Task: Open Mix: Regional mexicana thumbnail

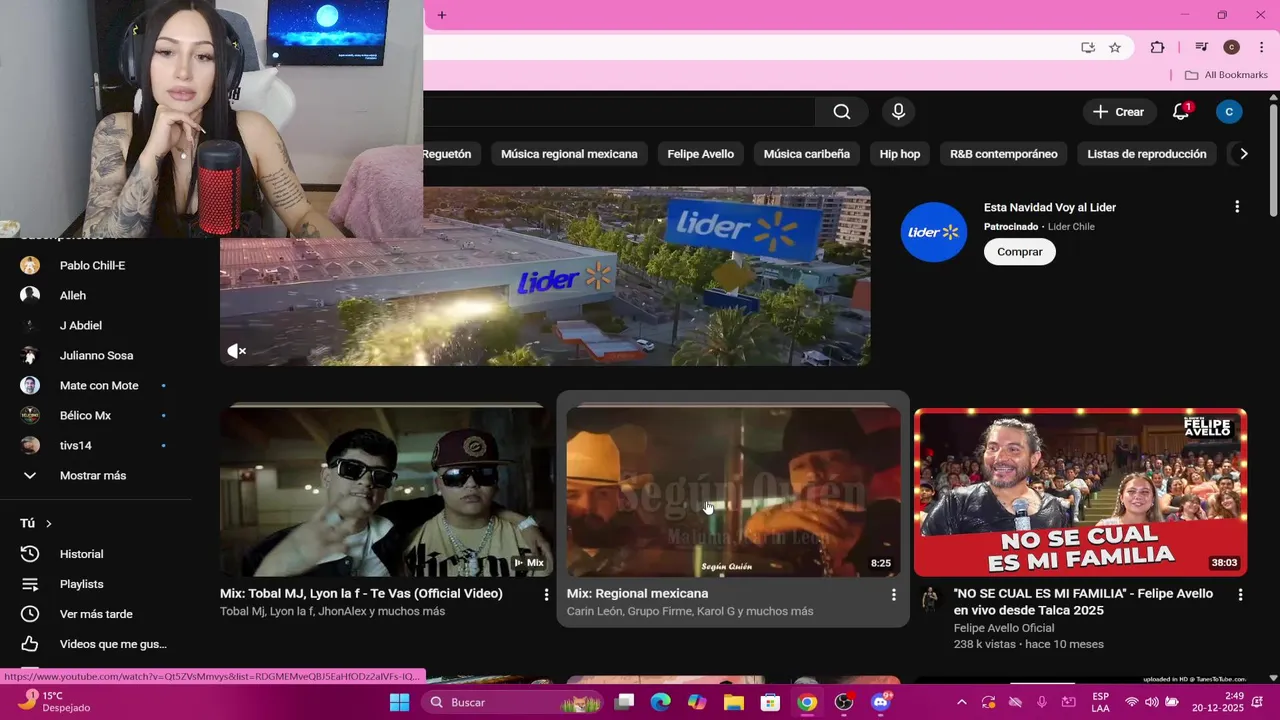Action: point(733,491)
